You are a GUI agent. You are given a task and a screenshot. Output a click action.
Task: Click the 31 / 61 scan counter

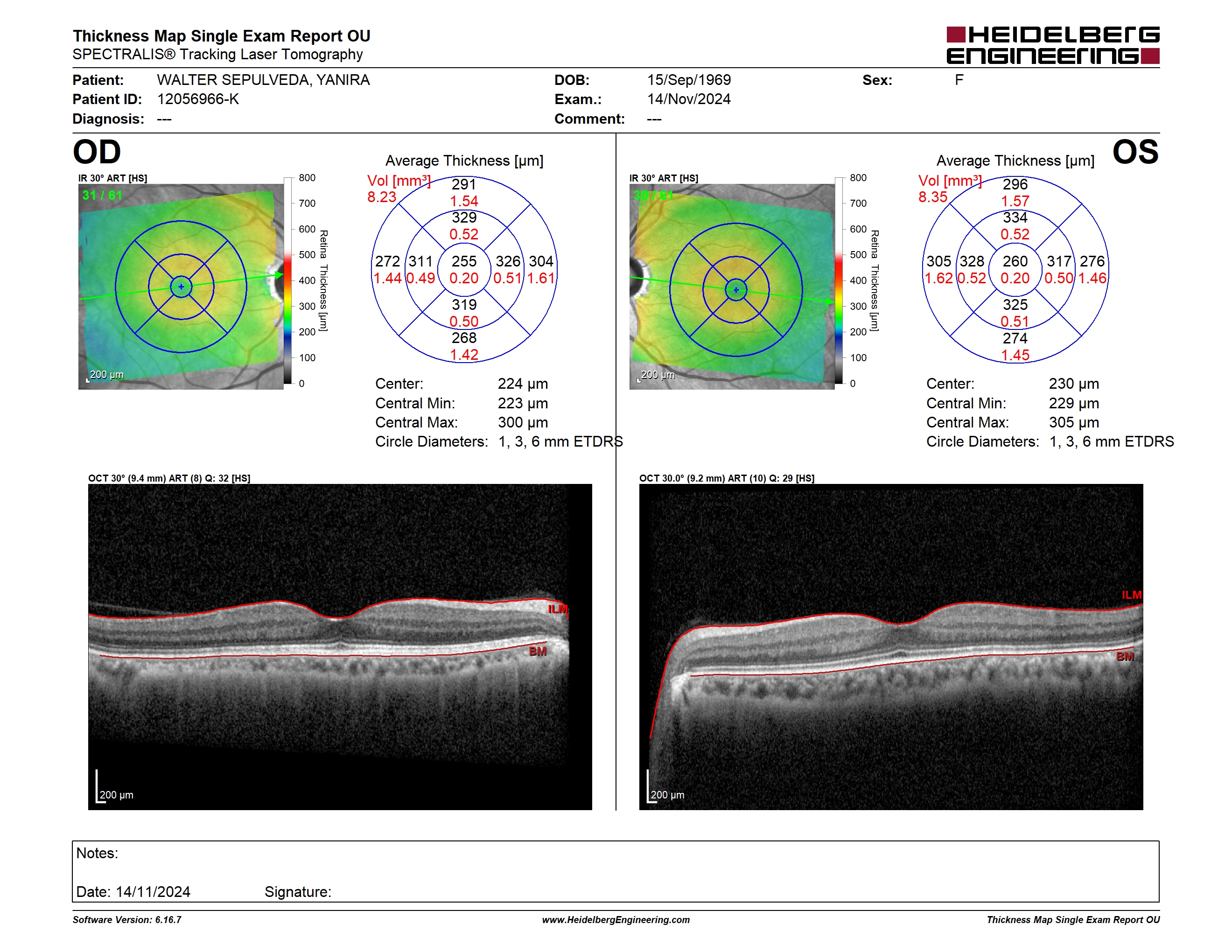coord(102,195)
